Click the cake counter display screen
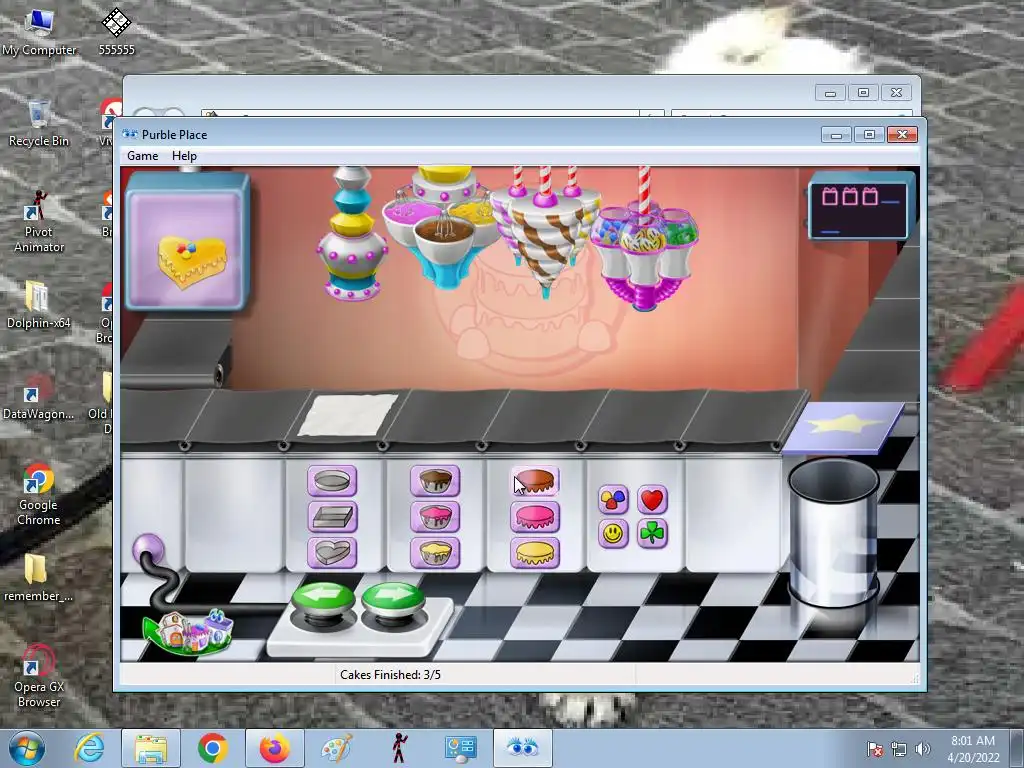 (x=859, y=208)
